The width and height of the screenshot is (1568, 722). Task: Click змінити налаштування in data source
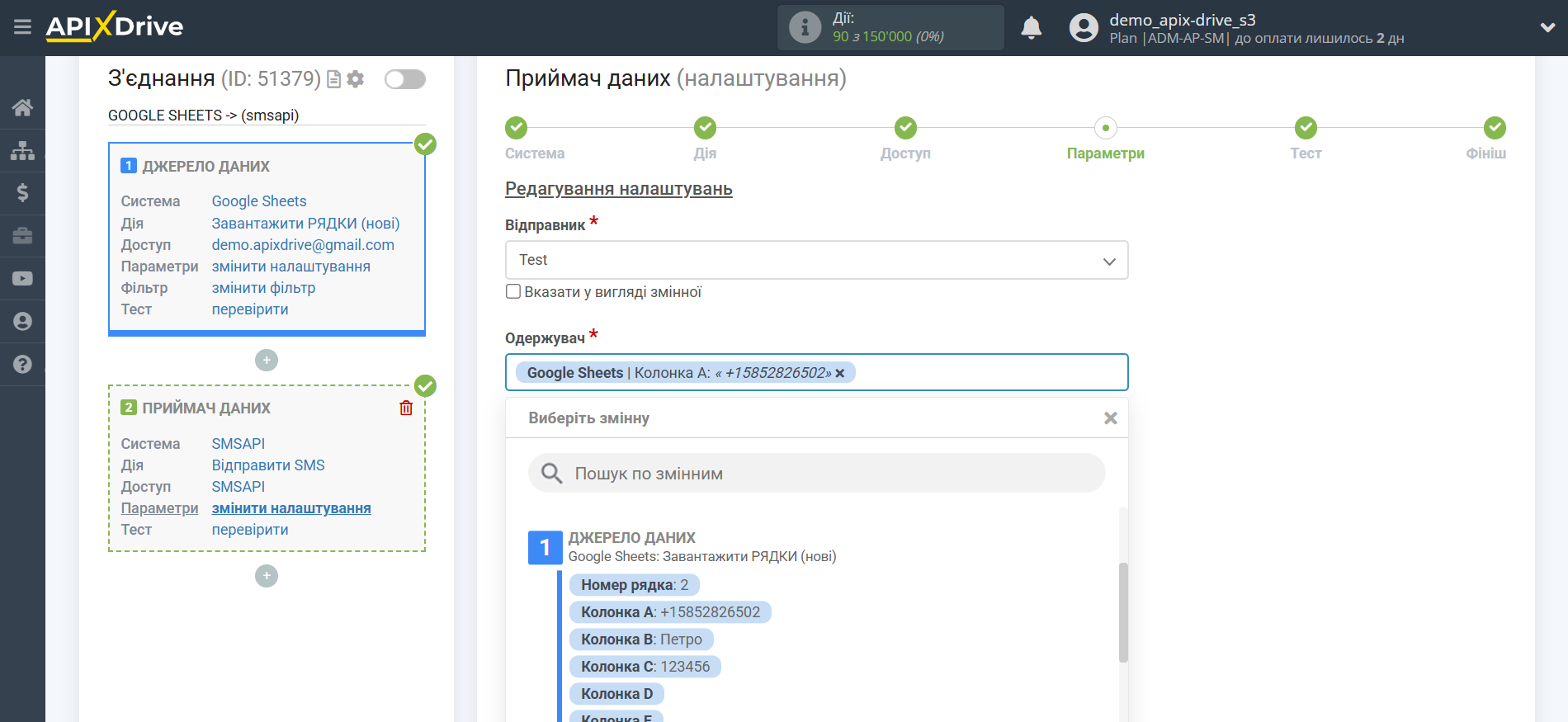[291, 267]
